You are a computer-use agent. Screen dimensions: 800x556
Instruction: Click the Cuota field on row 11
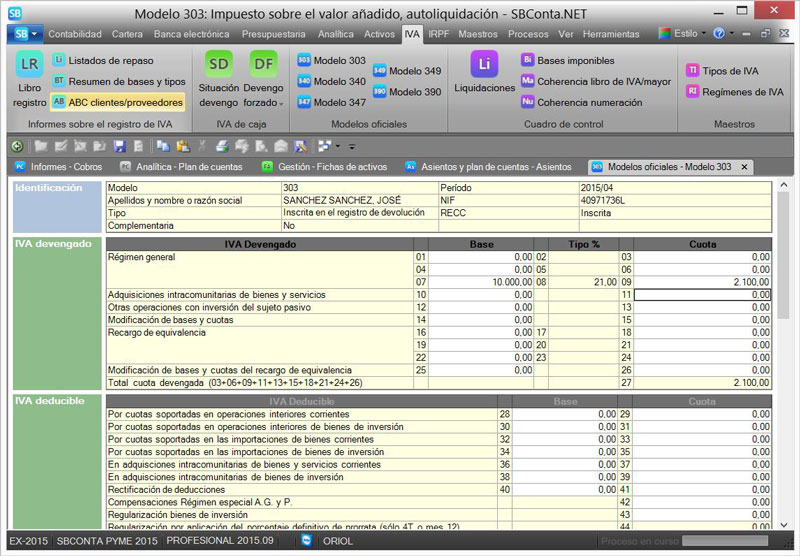pyautogui.click(x=702, y=295)
